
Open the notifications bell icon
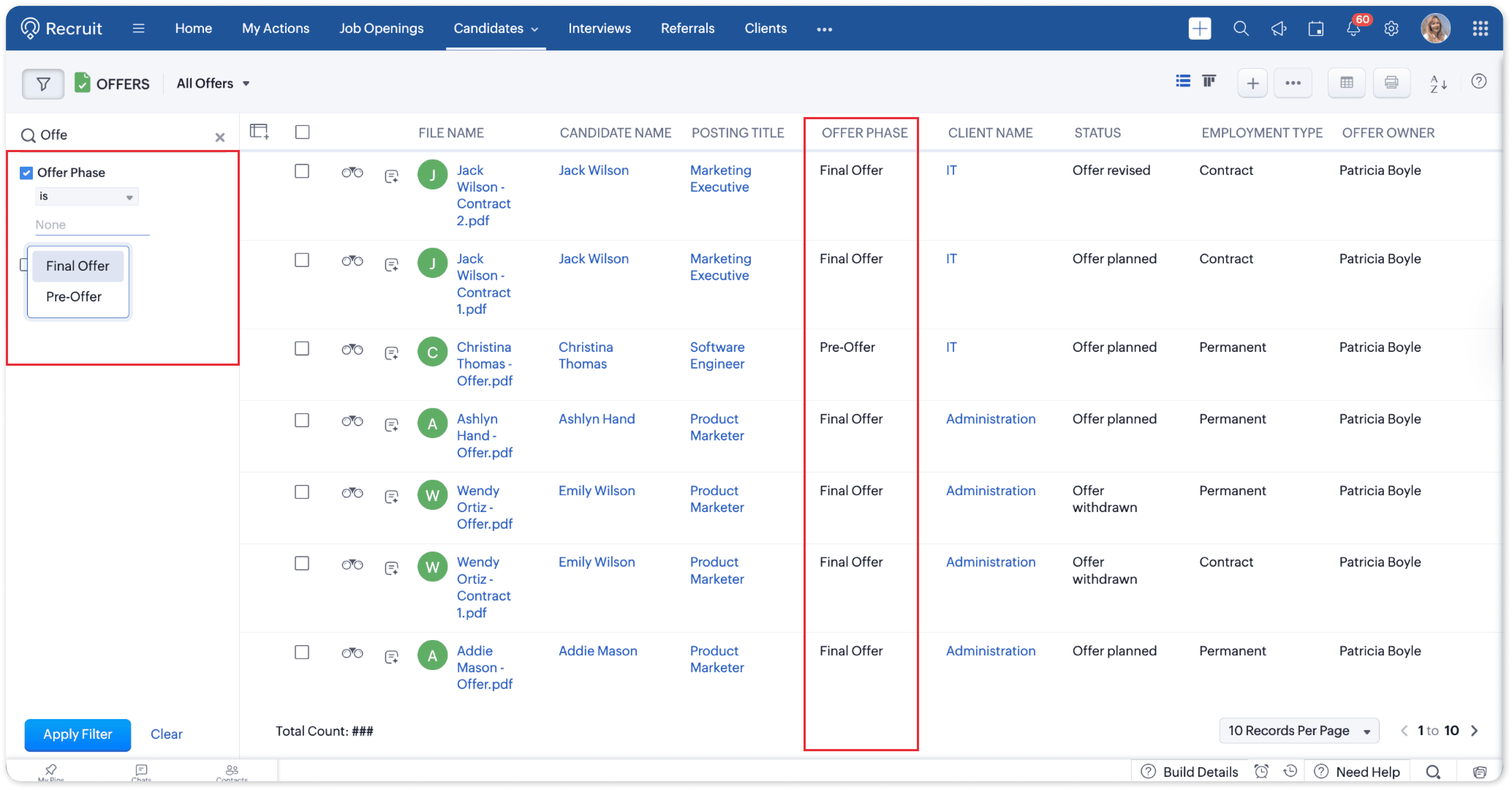pos(1353,28)
